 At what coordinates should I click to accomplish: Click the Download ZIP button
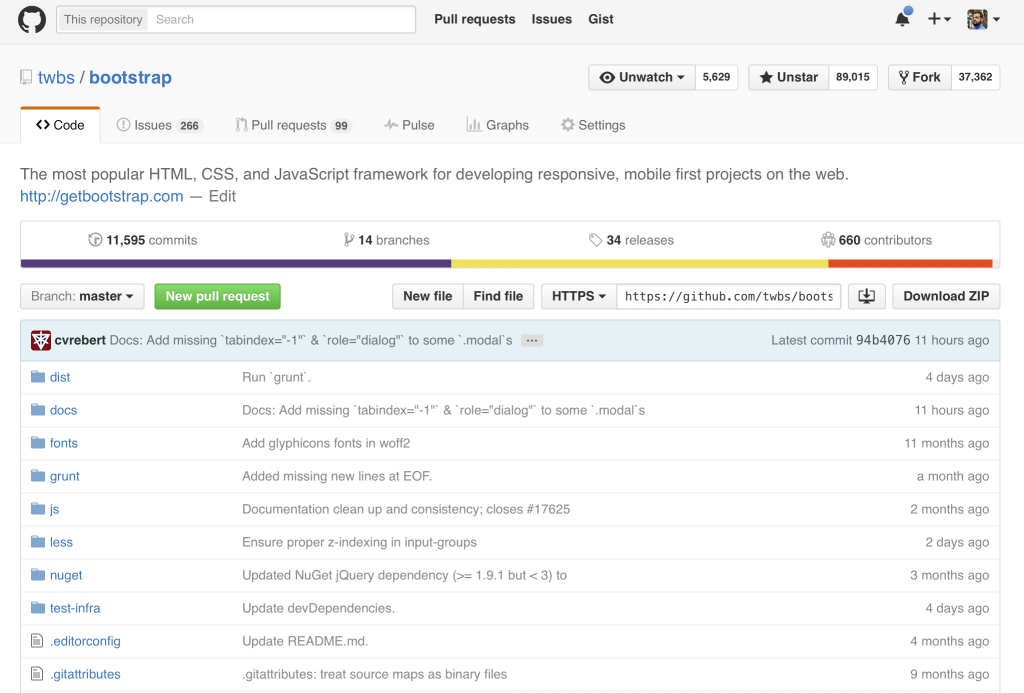tap(946, 296)
